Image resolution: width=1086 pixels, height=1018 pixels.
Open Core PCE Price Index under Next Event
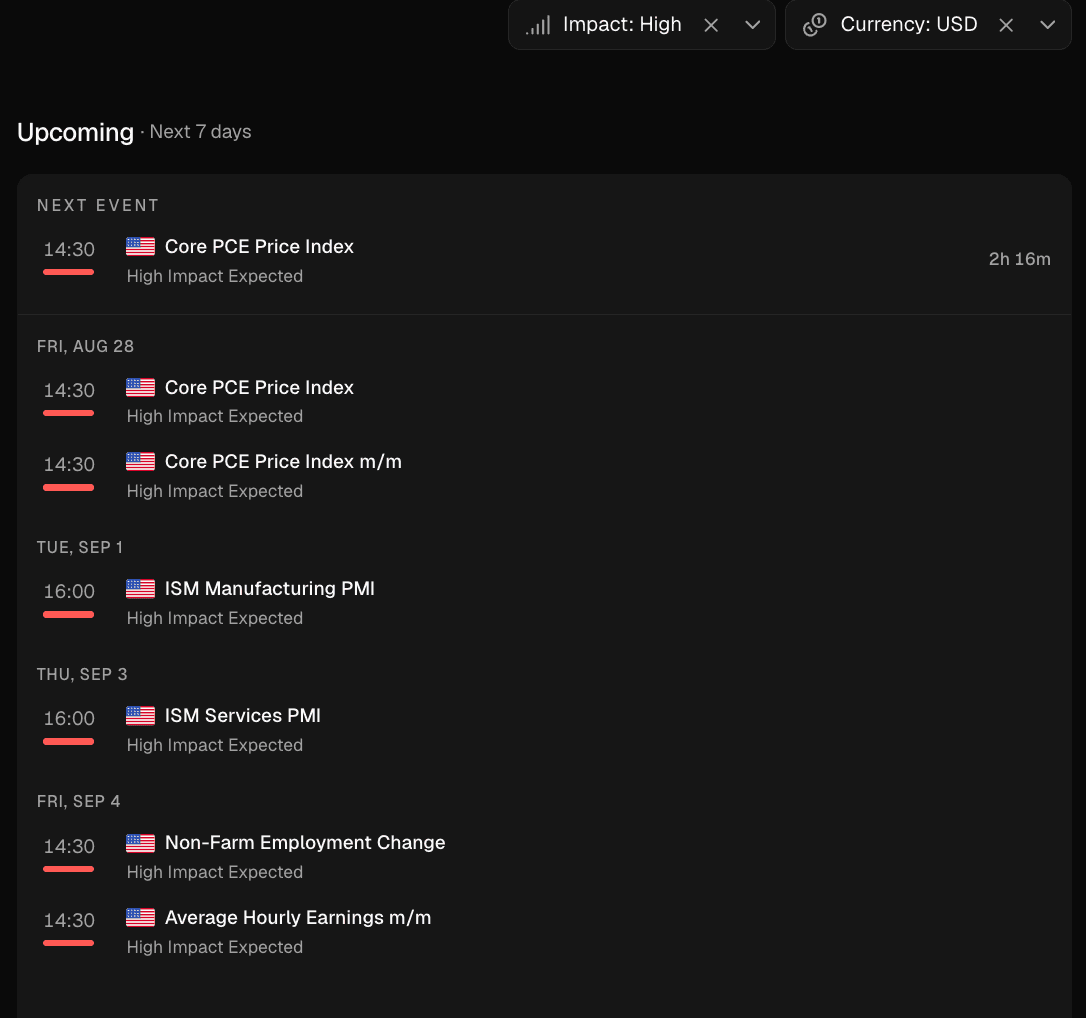pyautogui.click(x=259, y=247)
